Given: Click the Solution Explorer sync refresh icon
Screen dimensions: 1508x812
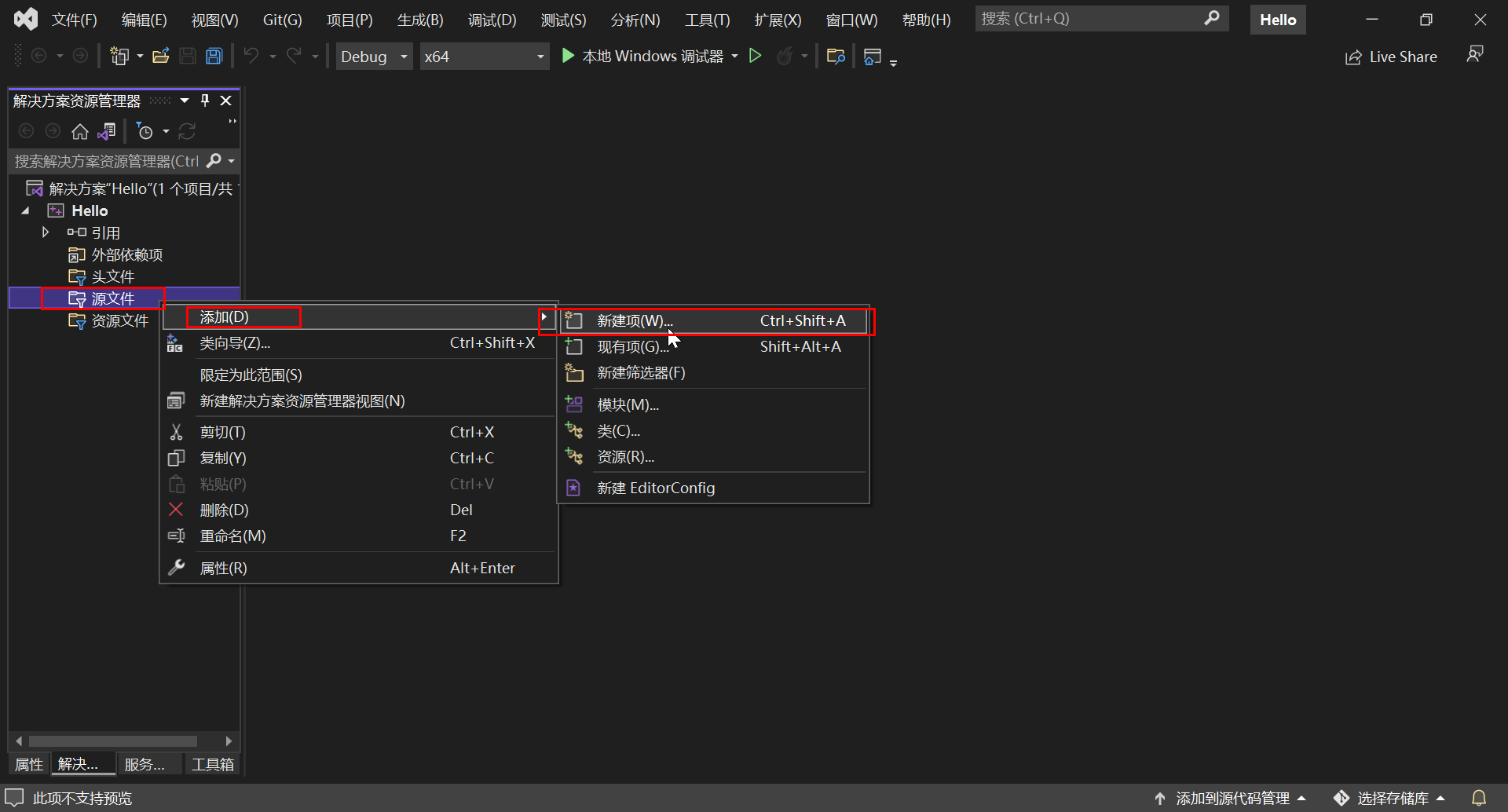Looking at the screenshot, I should pyautogui.click(x=187, y=131).
